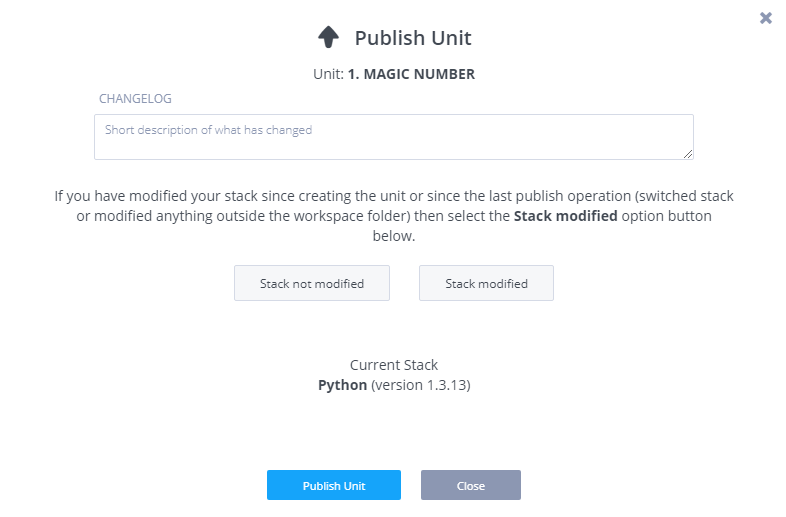Click bold Stack modified text in instructions
This screenshot has width=786, height=517.
pos(565,216)
